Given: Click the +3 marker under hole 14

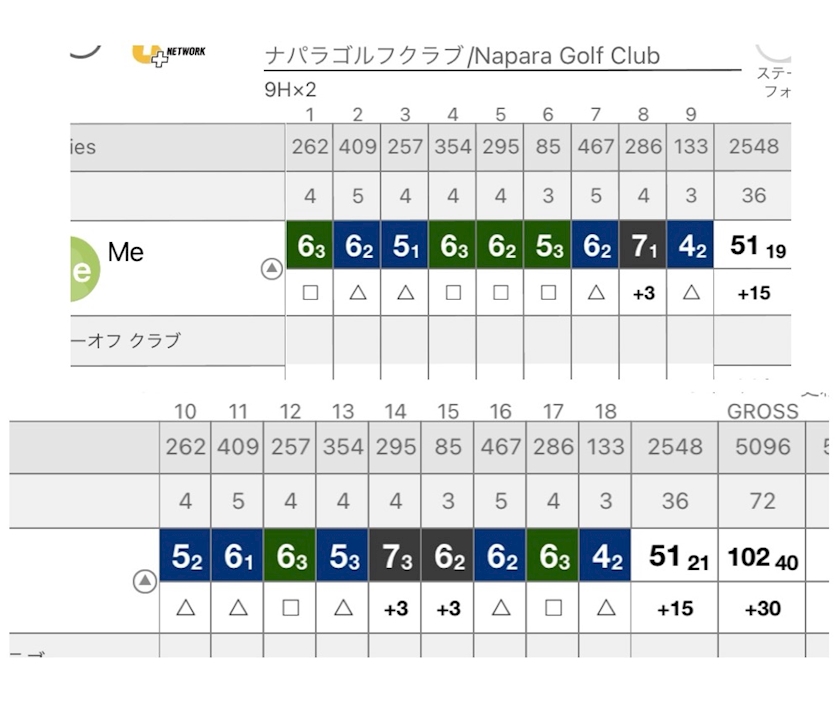Looking at the screenshot, I should pyautogui.click(x=395, y=608).
